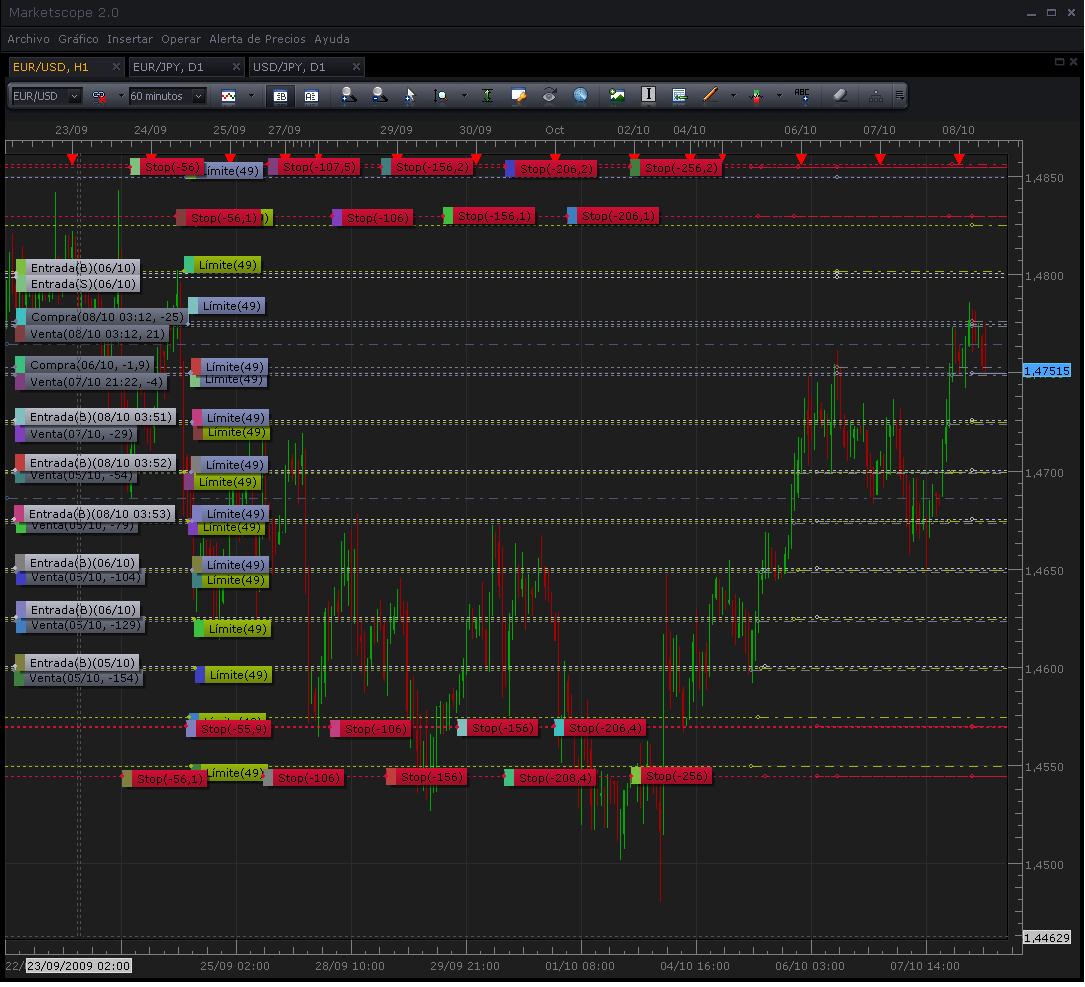Switch to the EUR/JPY, D1 tab

click(x=168, y=67)
